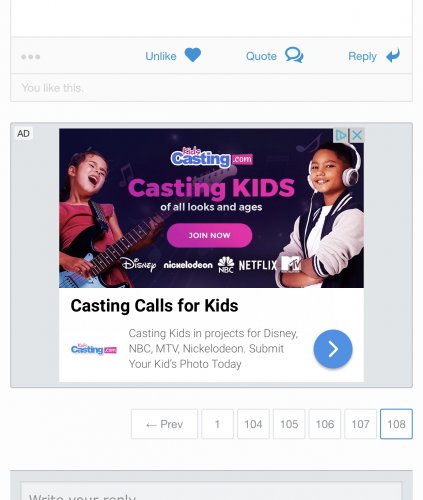Click the Unlike text link

(161, 56)
